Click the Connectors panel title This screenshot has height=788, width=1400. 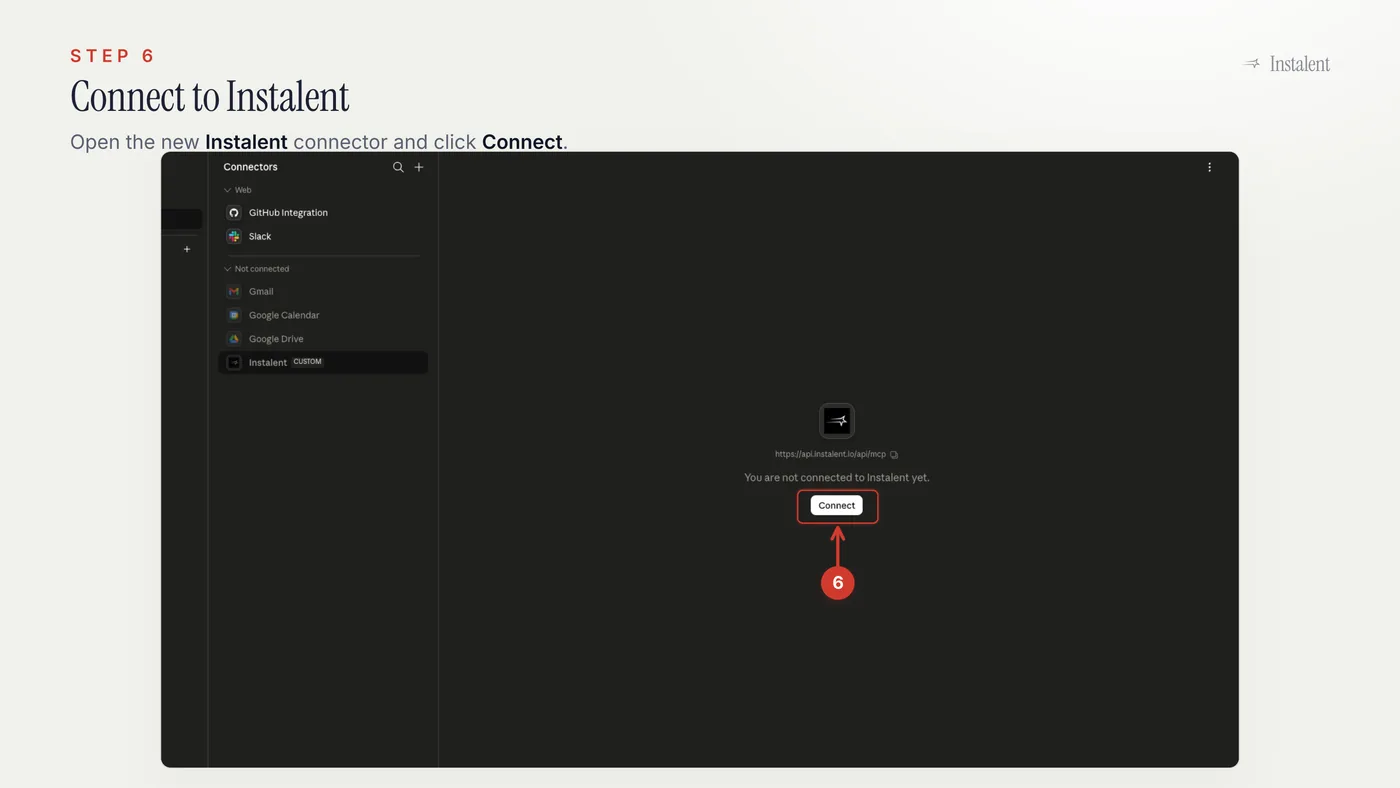click(251, 167)
